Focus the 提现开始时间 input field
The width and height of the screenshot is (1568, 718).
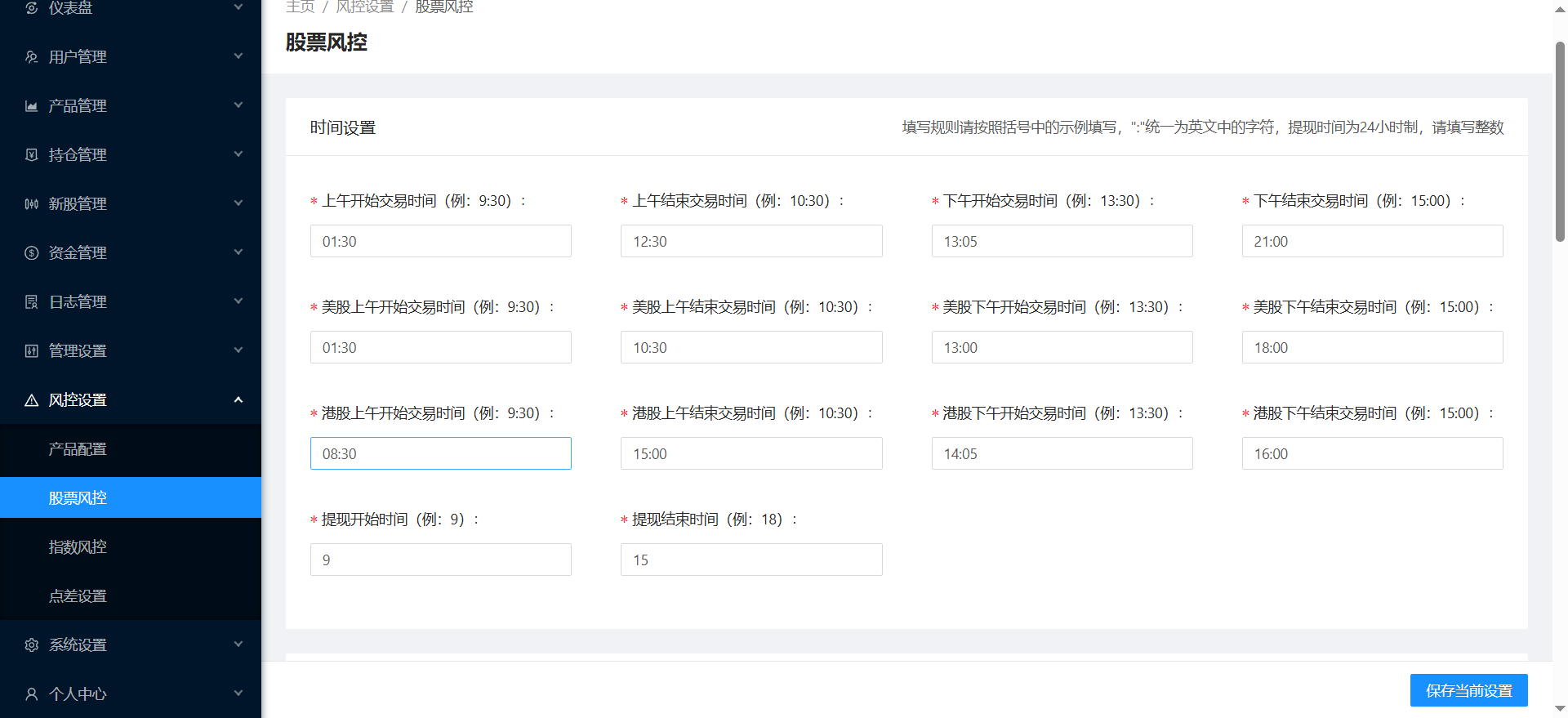[440, 560]
